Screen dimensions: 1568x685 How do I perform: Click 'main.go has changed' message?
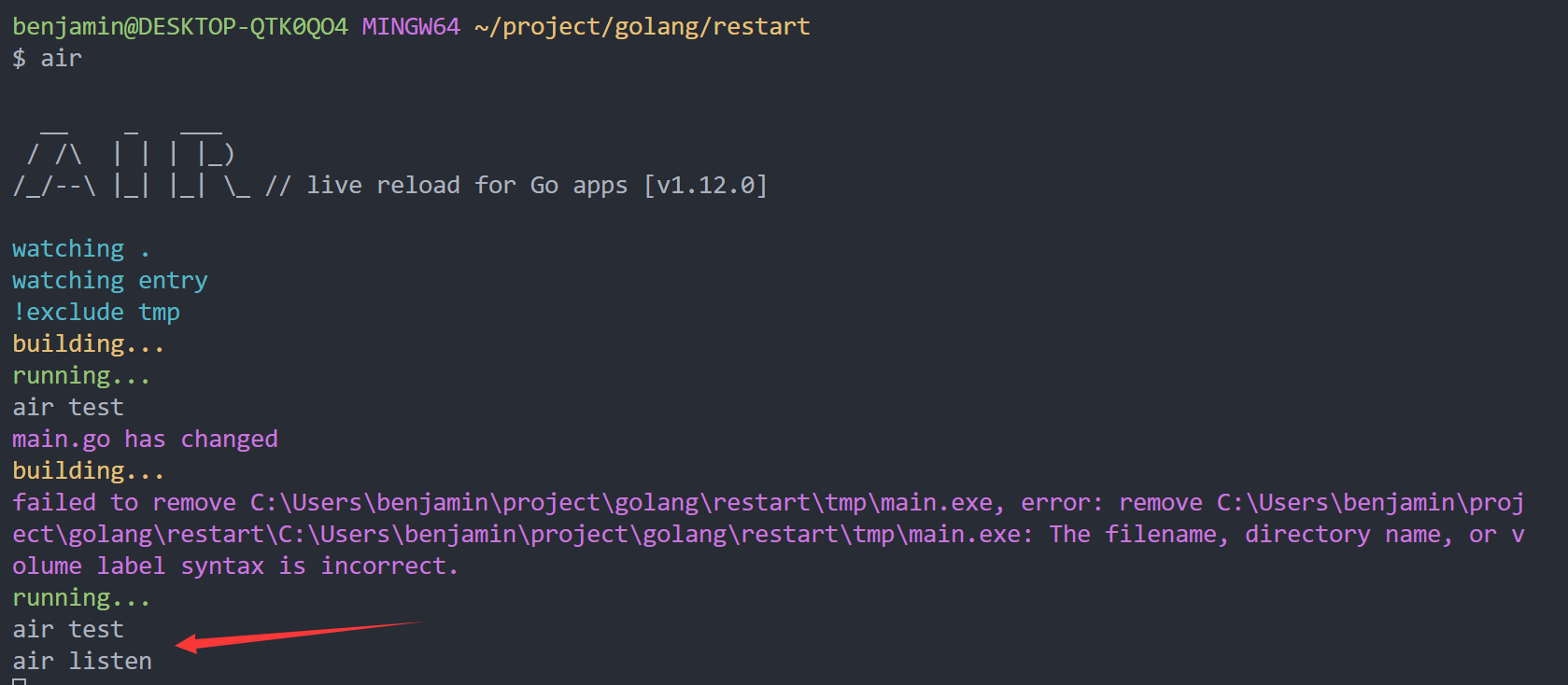pyautogui.click(x=145, y=440)
